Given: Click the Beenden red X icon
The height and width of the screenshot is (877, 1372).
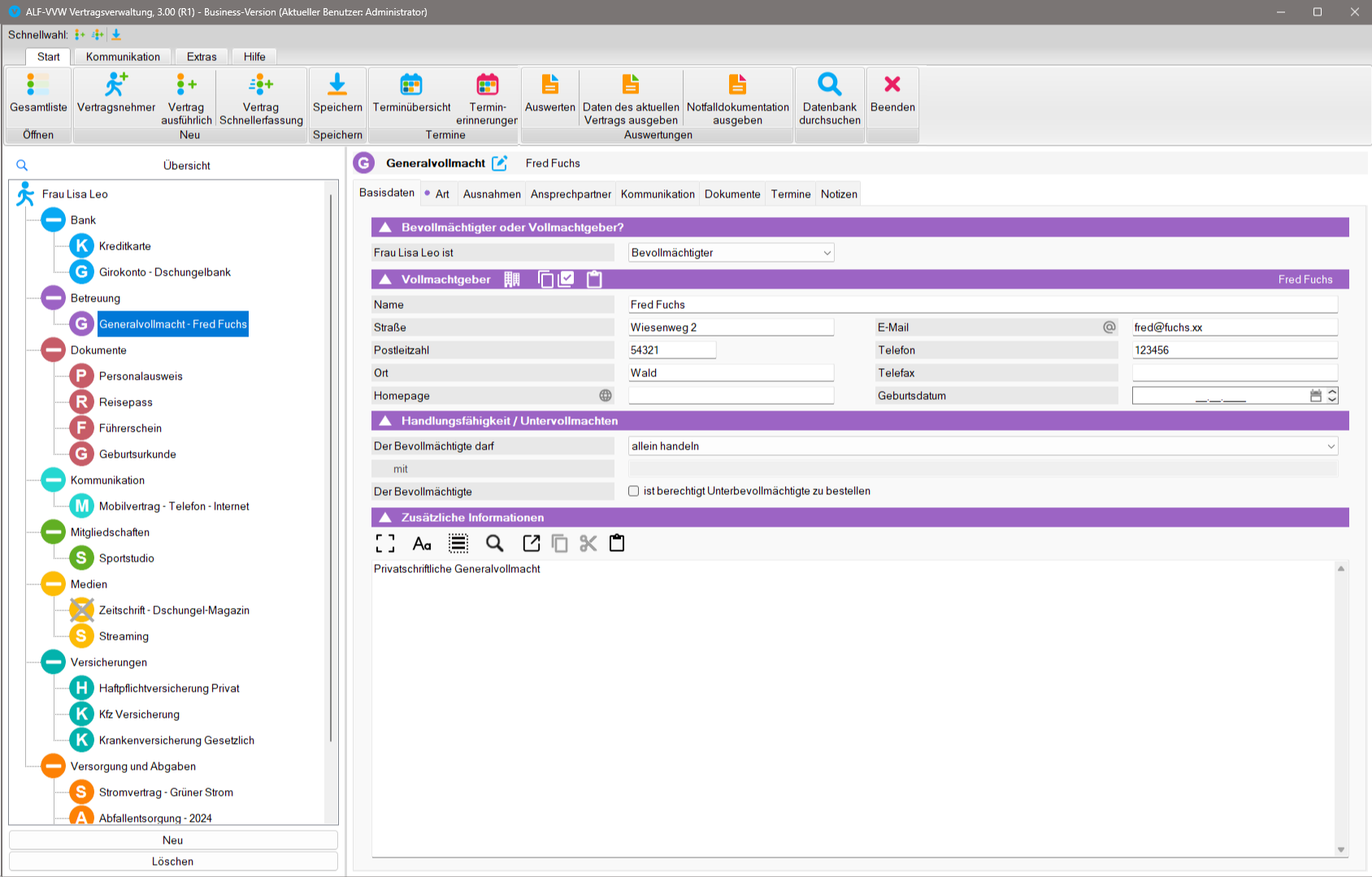Looking at the screenshot, I should 892,85.
